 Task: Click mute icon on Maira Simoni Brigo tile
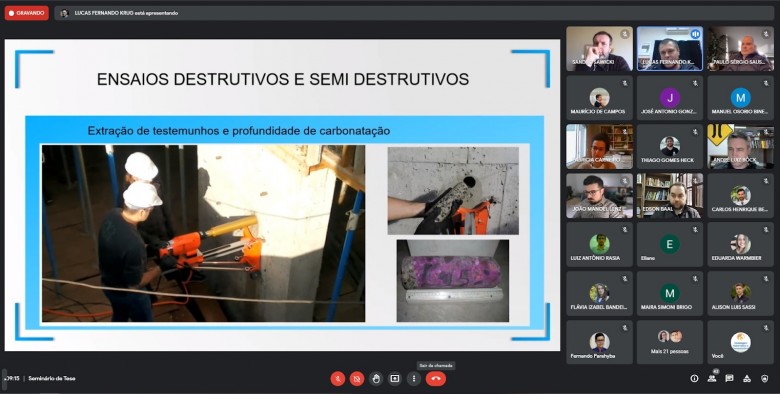pyautogui.click(x=695, y=279)
